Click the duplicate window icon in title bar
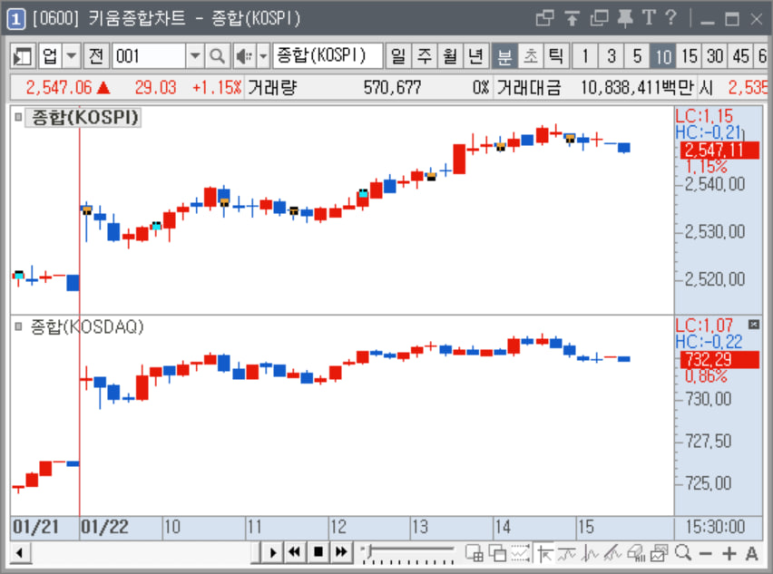Viewport: 773px width, 574px height. click(x=599, y=19)
